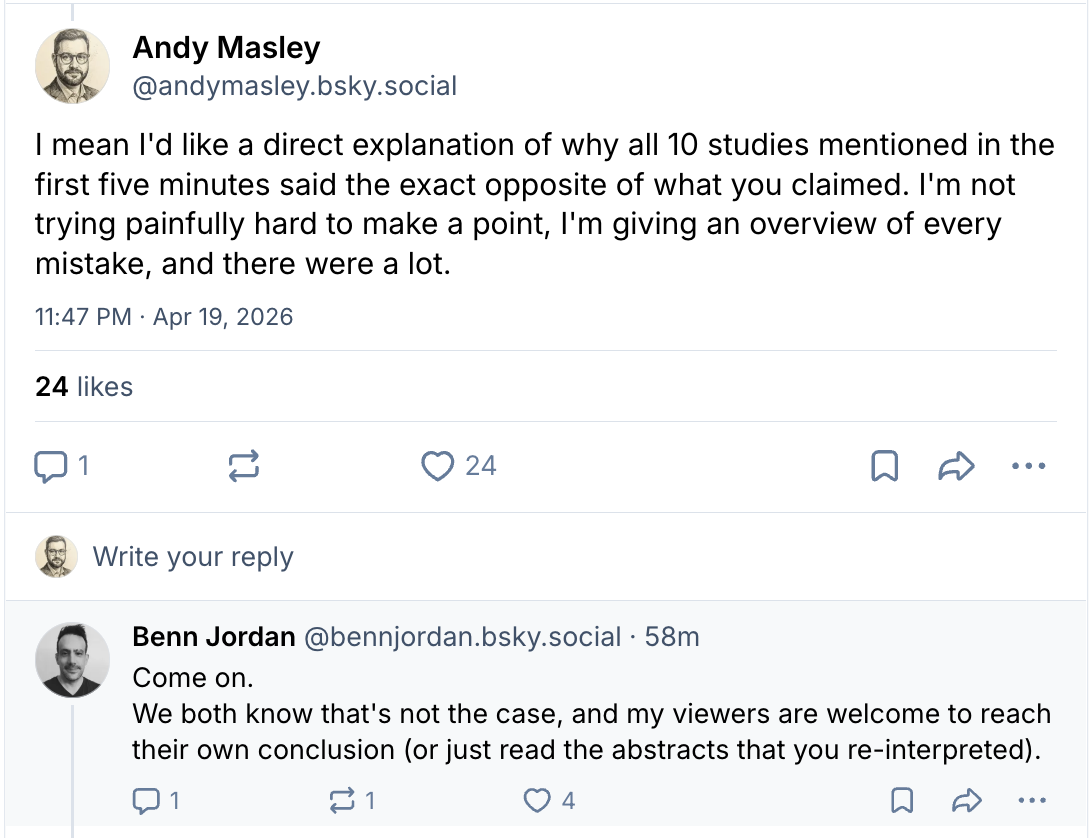Share Andy Masley's main post
1090x838 pixels.
coord(956,466)
